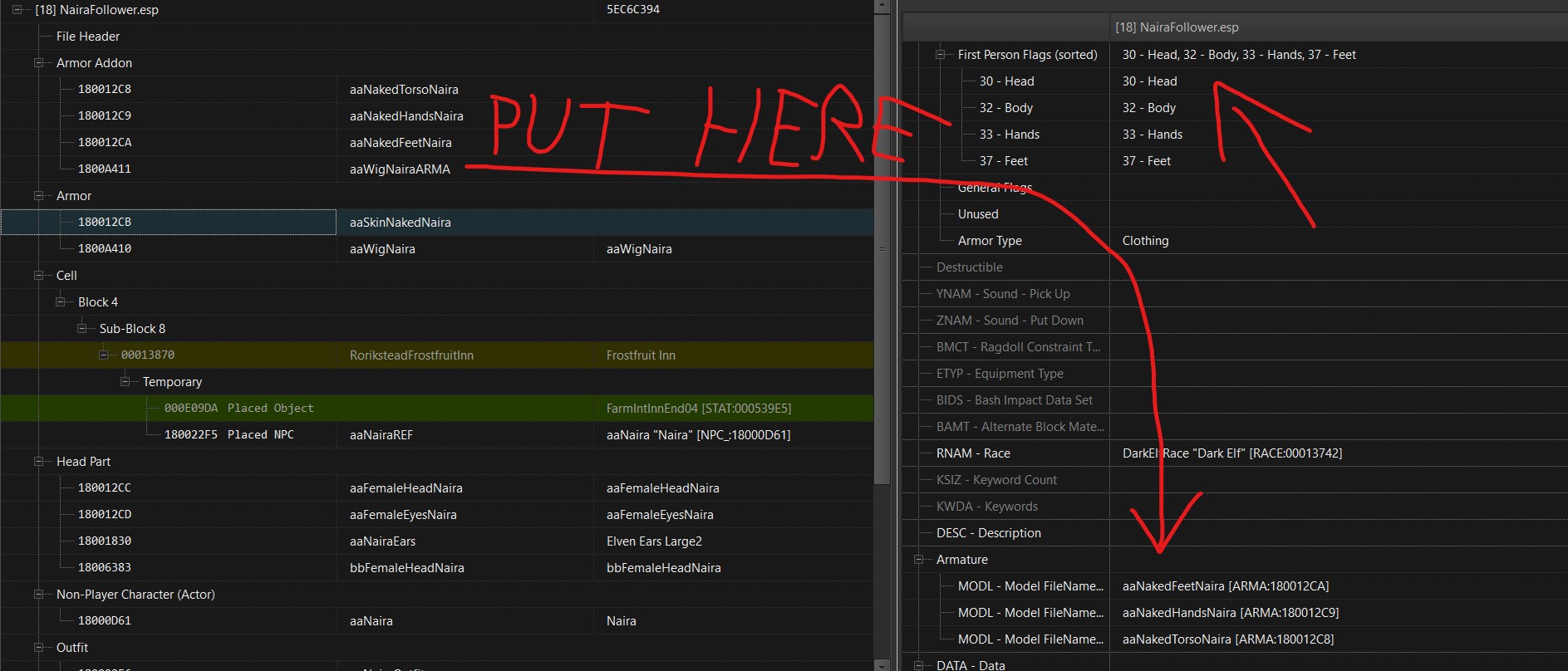The height and width of the screenshot is (671, 1568).
Task: Collapse the Armor Addon group
Action: 38,63
